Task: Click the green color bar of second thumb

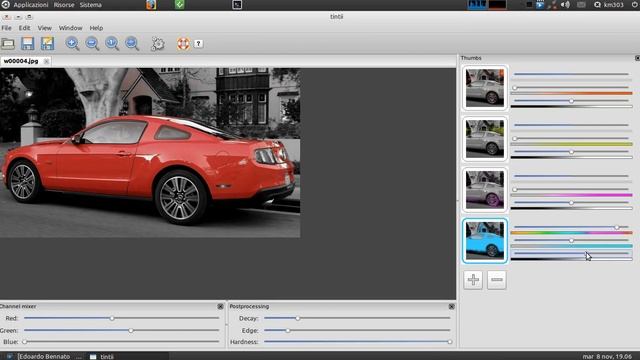Action: click(x=571, y=144)
